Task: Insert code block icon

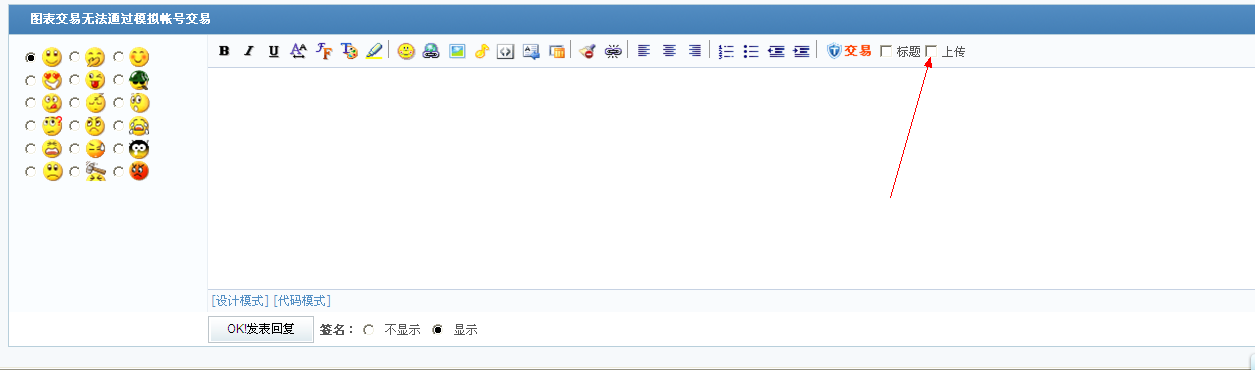Action: pos(506,51)
